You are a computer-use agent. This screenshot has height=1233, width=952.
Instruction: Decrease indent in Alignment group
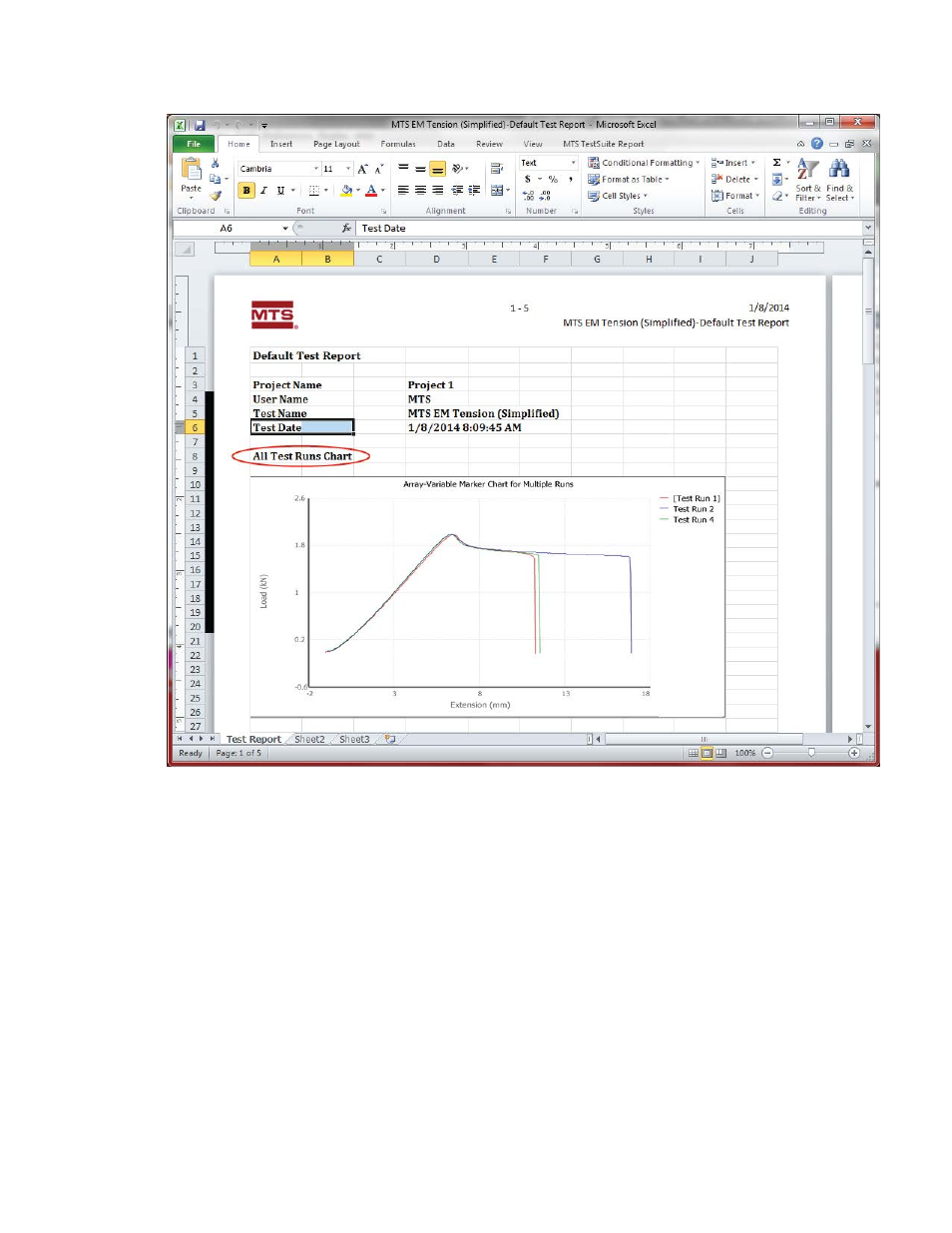coord(457,190)
